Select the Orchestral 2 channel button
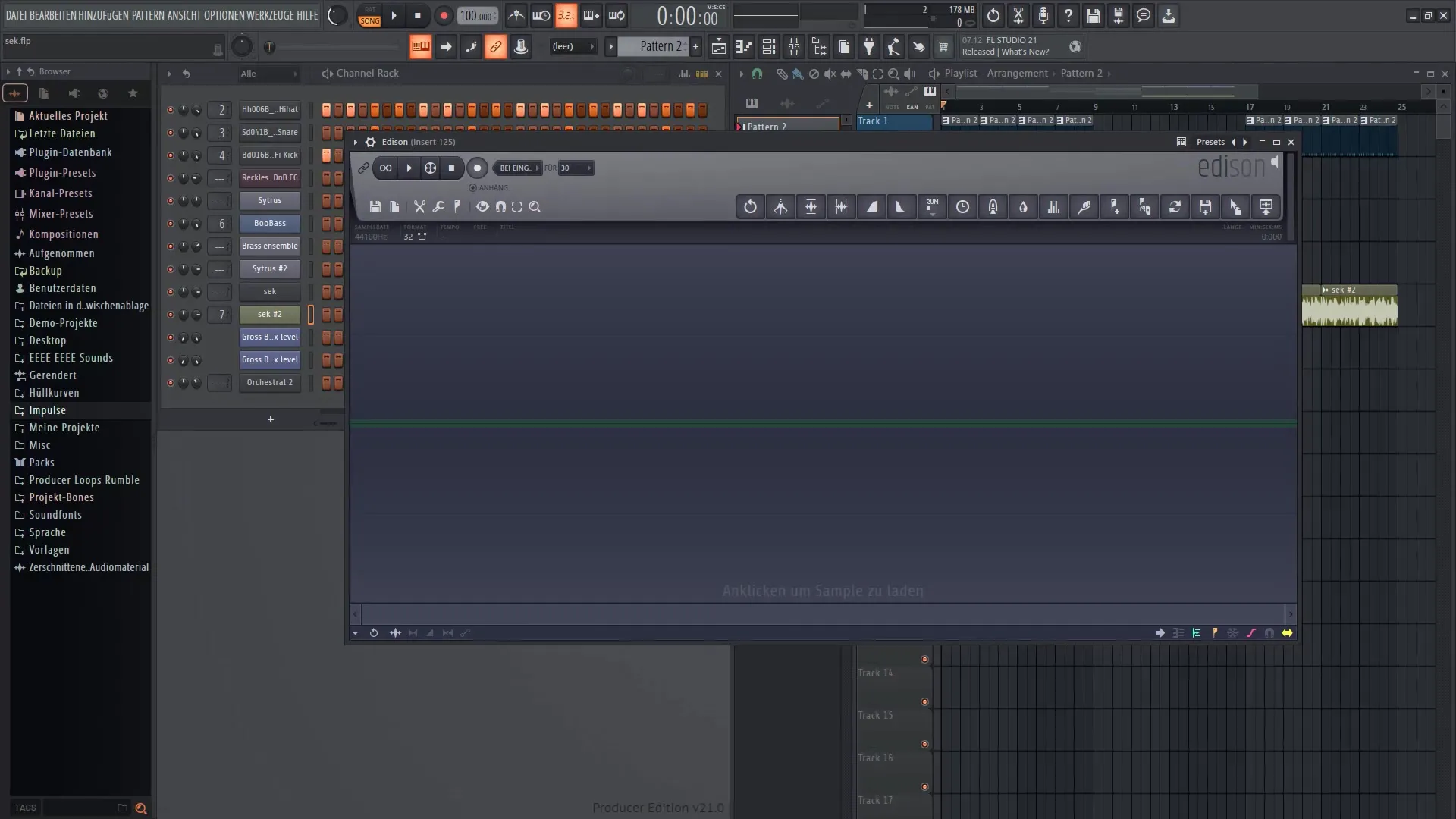The image size is (1456, 819). point(270,382)
